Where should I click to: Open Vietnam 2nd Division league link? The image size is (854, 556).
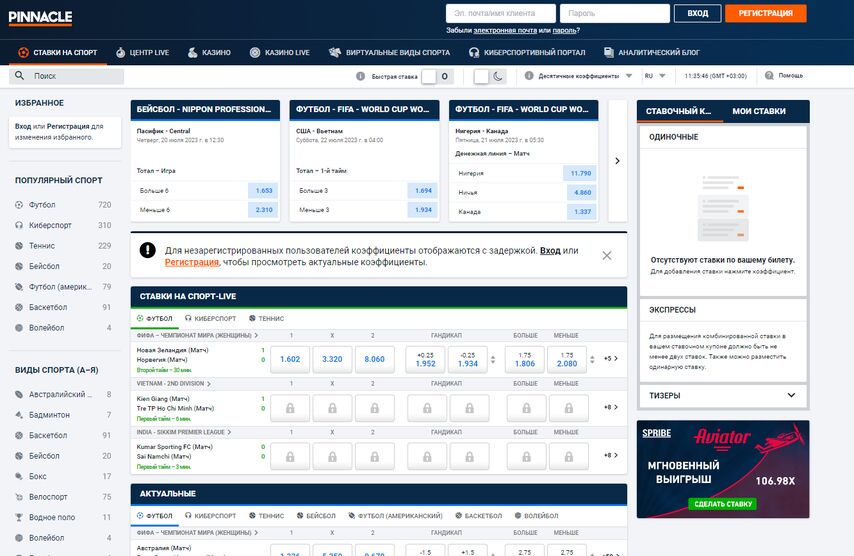coord(174,384)
